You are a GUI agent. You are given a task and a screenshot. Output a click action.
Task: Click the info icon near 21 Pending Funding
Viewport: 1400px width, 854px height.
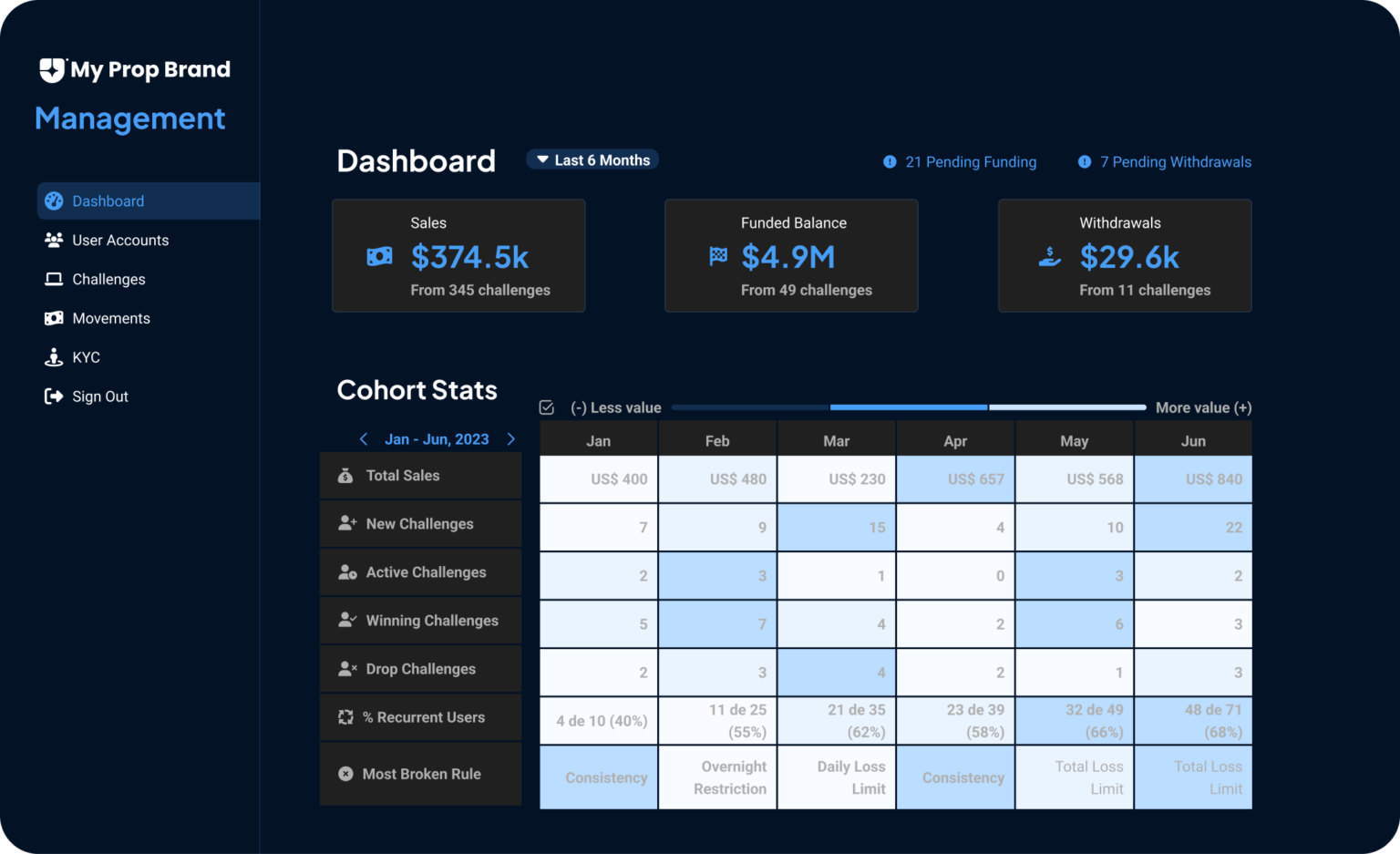889,161
